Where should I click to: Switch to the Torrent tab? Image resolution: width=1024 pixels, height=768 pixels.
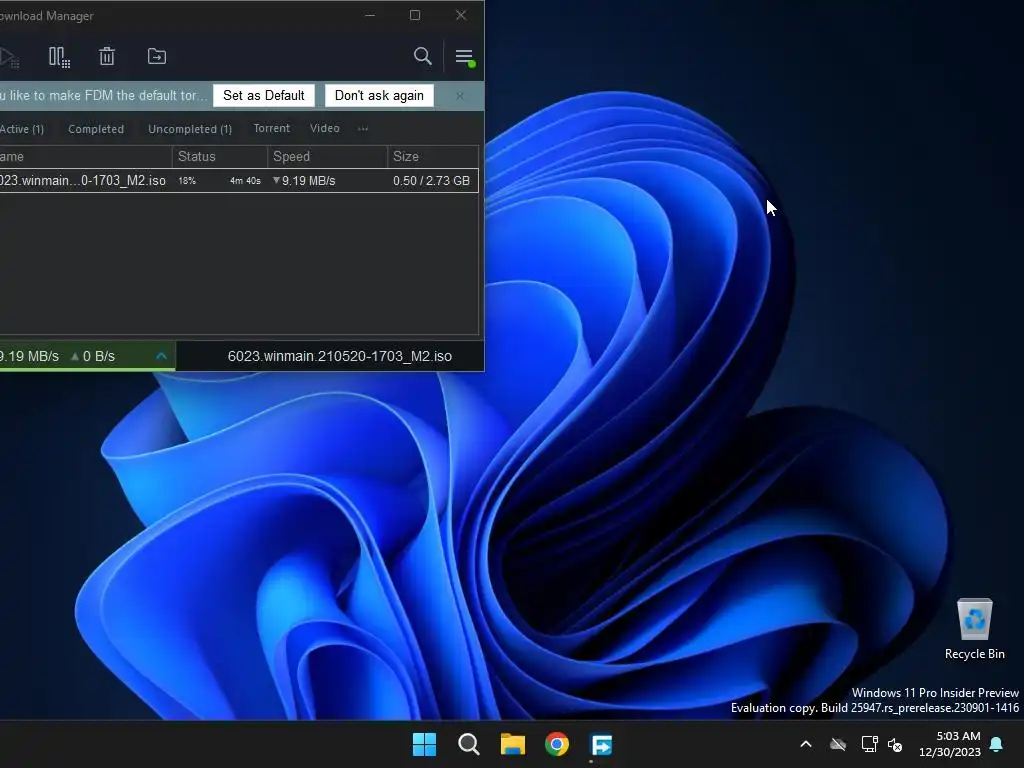tap(272, 128)
